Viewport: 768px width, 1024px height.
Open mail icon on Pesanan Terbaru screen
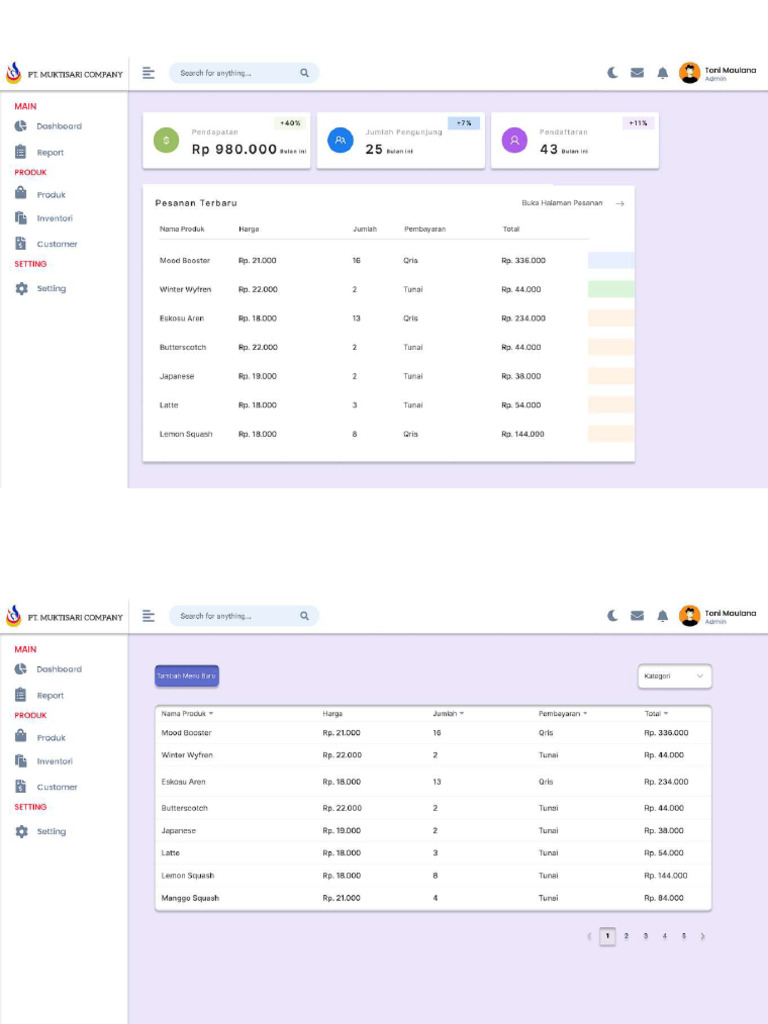(637, 72)
